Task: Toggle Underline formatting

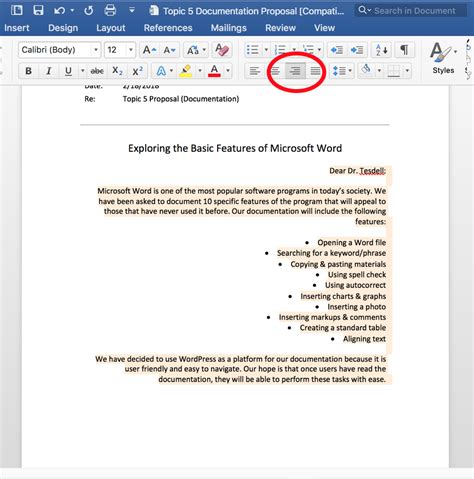Action: pyautogui.click(x=68, y=71)
